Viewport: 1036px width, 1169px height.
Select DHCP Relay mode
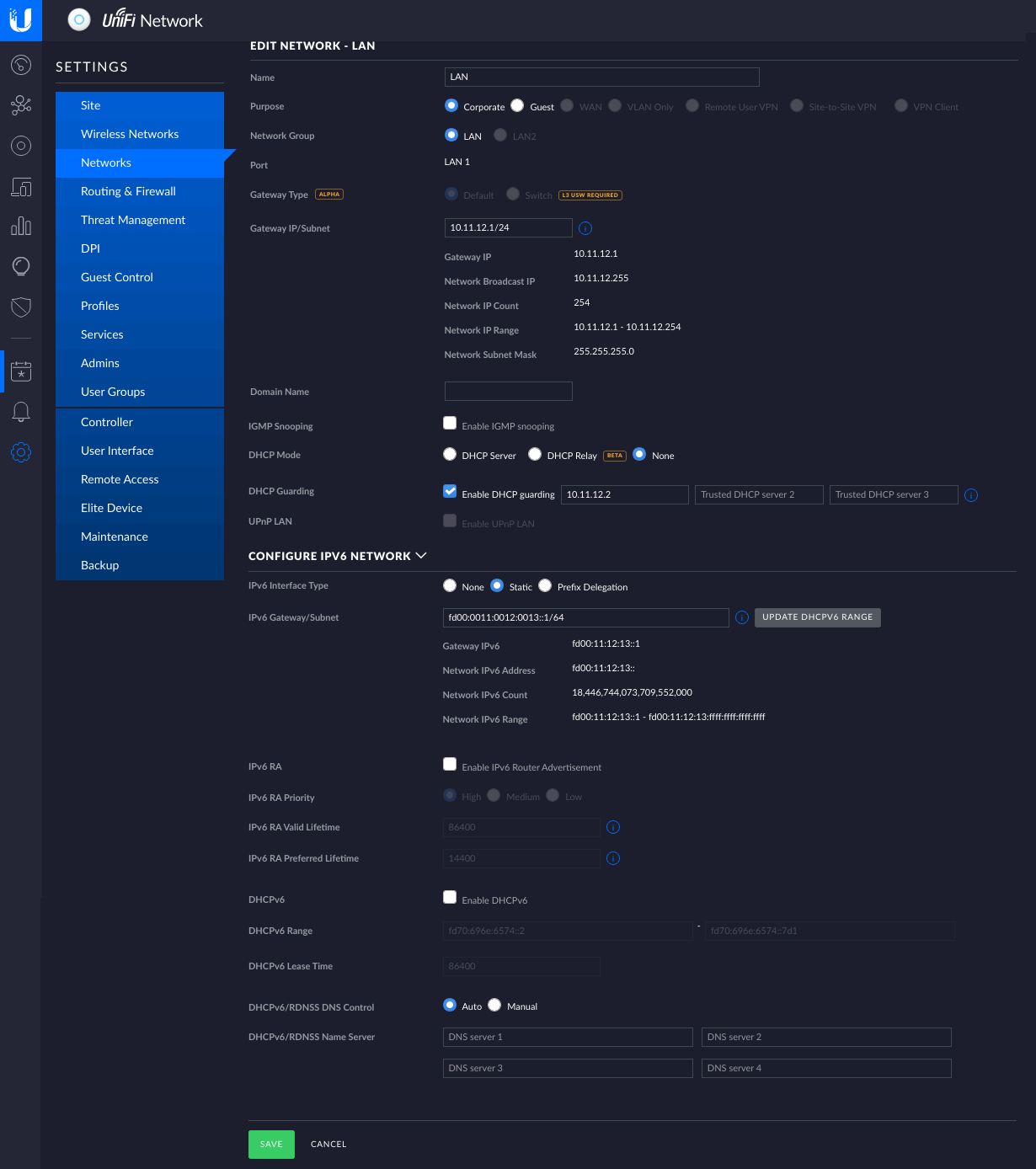coord(535,454)
